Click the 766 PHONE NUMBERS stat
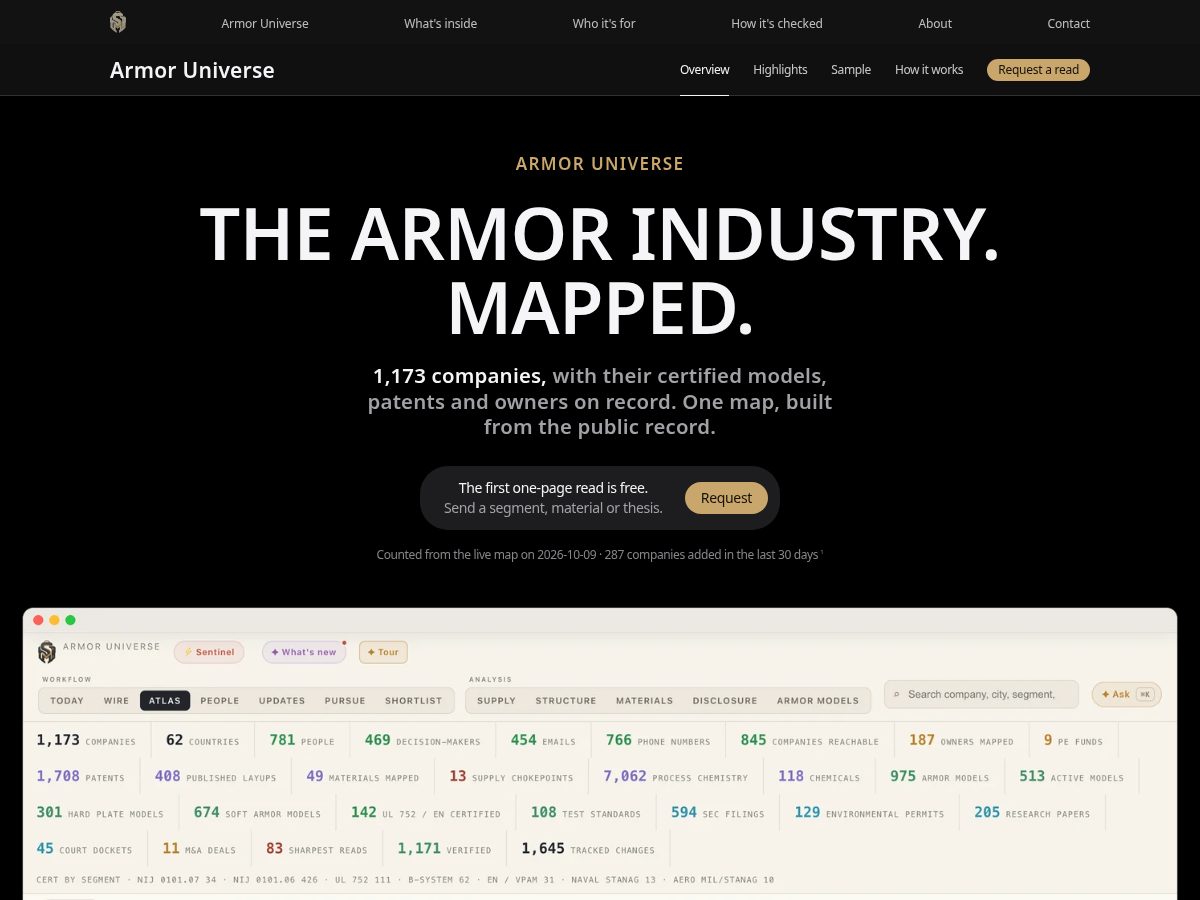Image resolution: width=1200 pixels, height=900 pixels. (658, 741)
